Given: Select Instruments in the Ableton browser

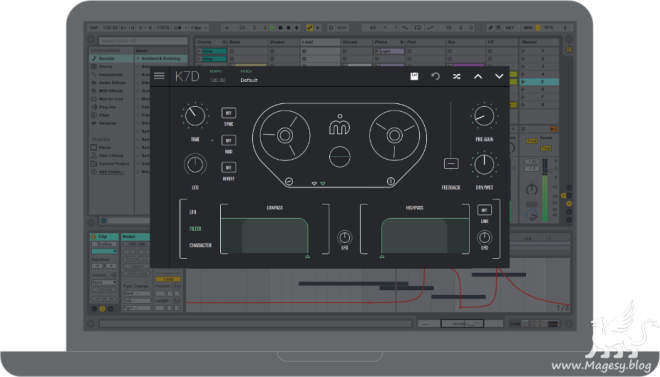Looking at the screenshot, I should click(x=112, y=74).
